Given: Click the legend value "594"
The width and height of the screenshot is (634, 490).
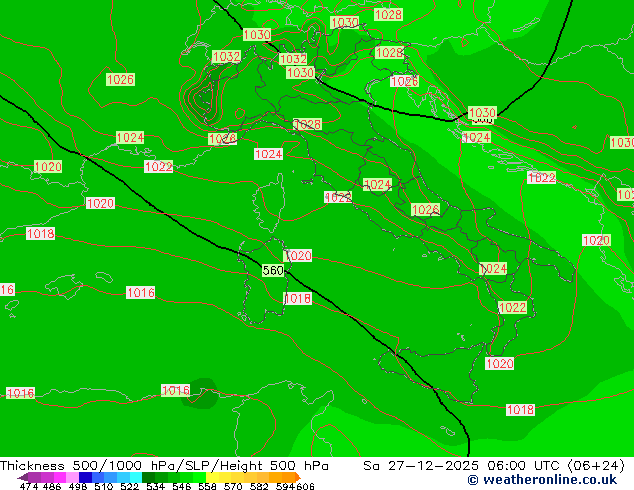Looking at the screenshot, I should point(285,486).
